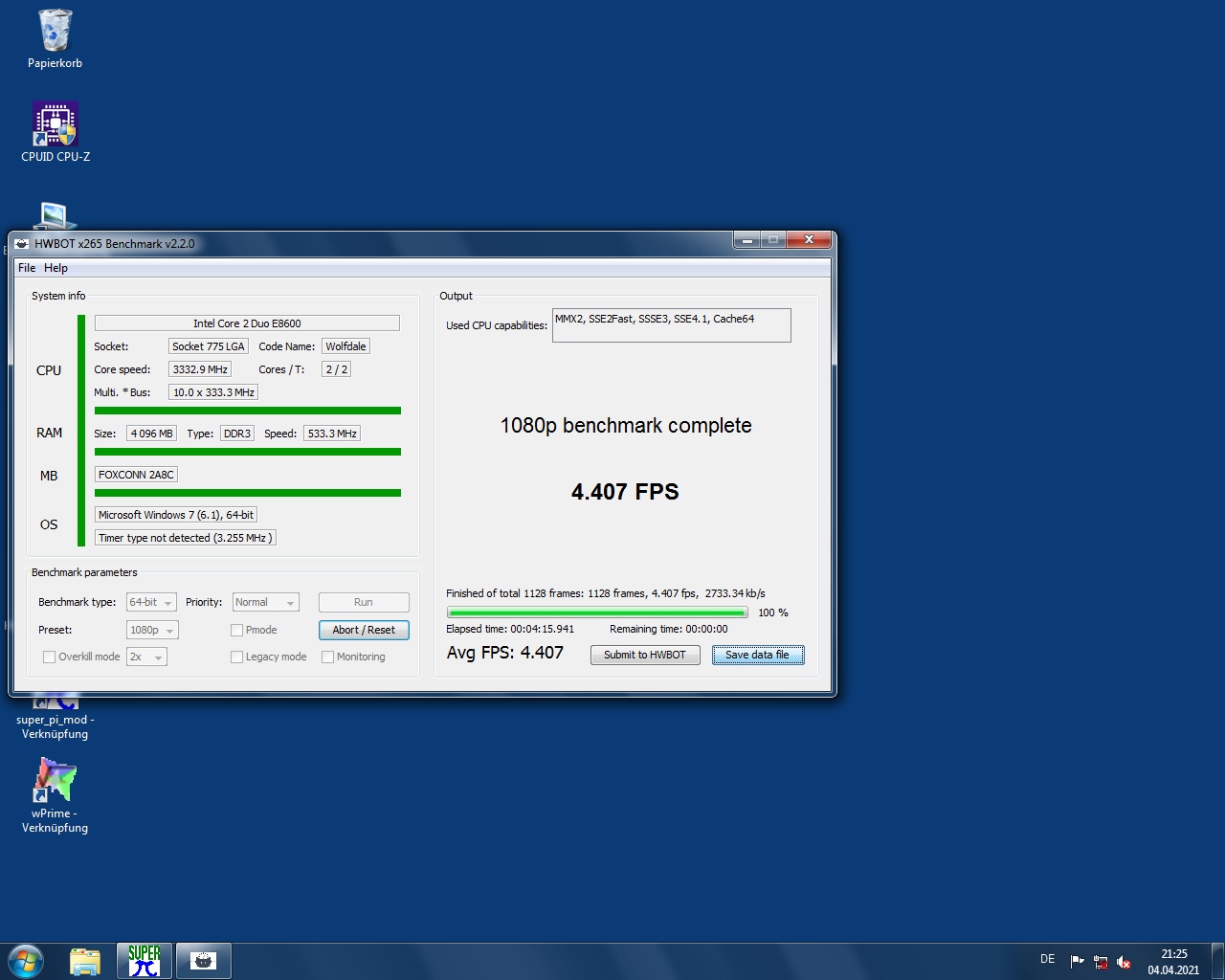Click the muted volume tray icon
The height and width of the screenshot is (980, 1225).
(x=1125, y=962)
